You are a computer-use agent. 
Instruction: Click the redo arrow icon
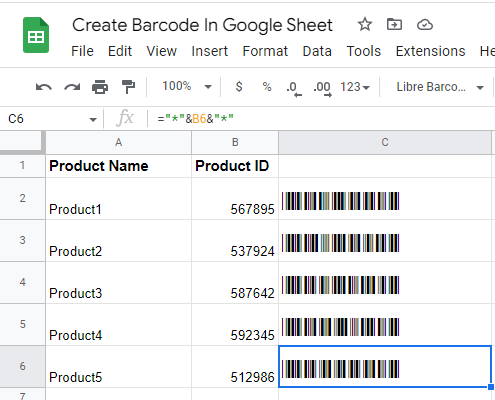click(72, 87)
